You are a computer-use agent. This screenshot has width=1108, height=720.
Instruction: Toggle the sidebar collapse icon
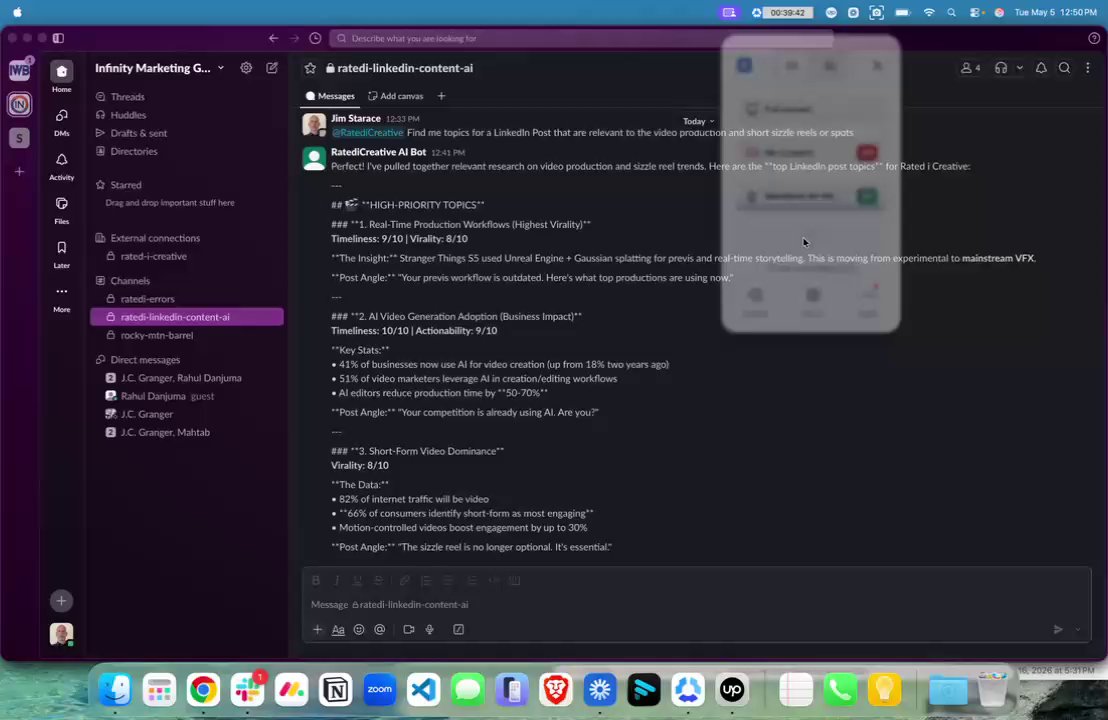(x=59, y=38)
